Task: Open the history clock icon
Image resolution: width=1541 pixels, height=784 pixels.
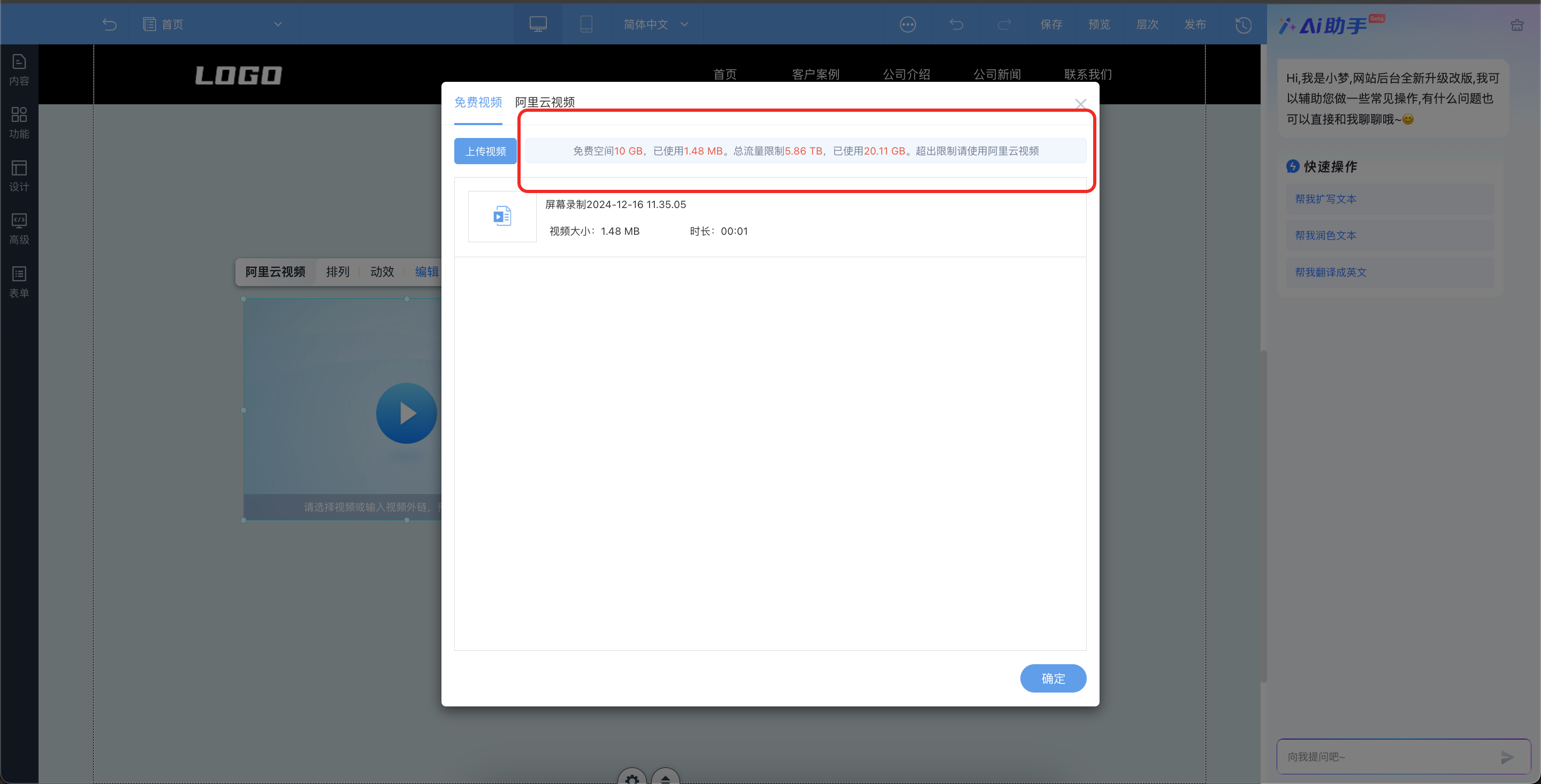Action: (x=1243, y=25)
